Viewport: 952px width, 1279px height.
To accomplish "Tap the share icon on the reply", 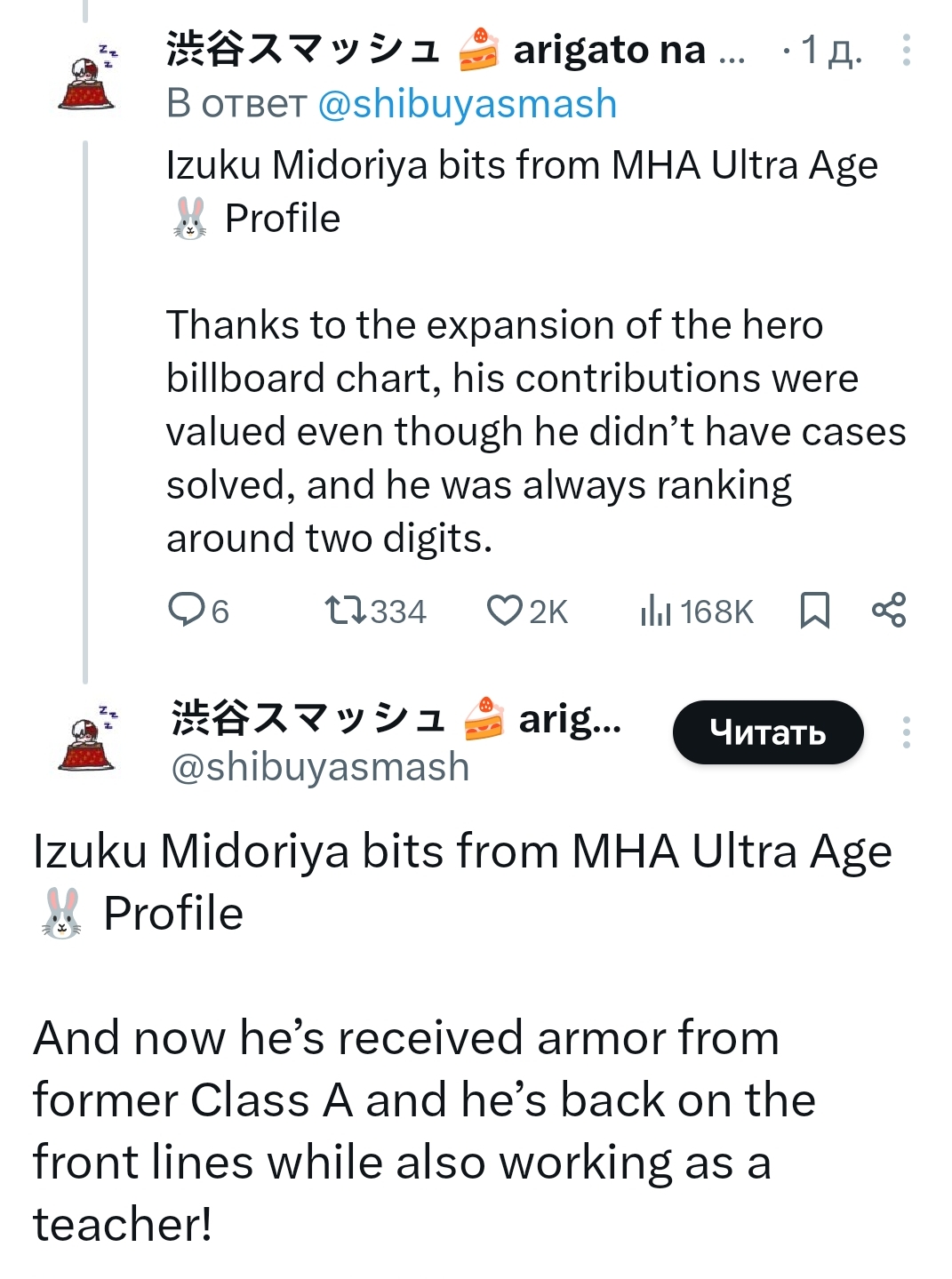I will tap(888, 611).
